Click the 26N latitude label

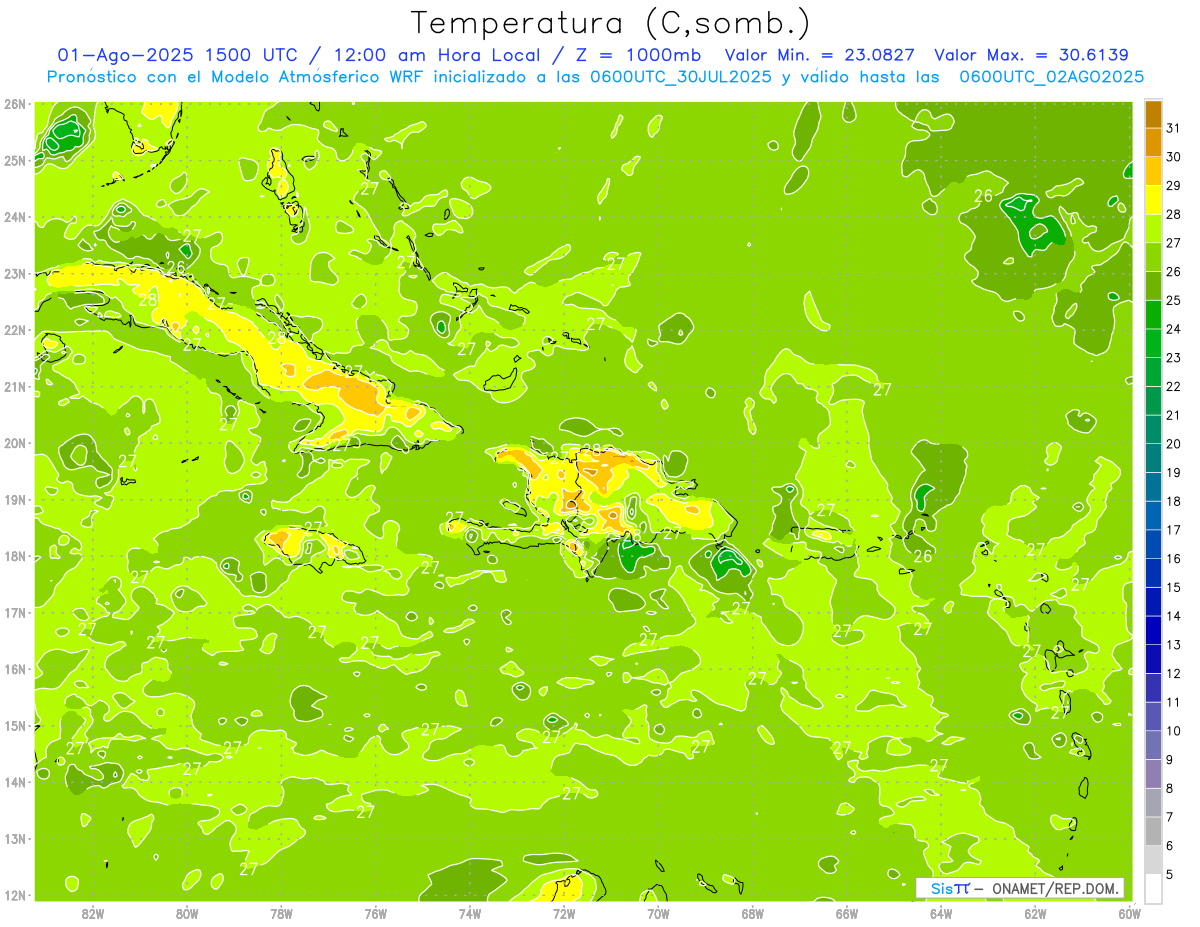(14, 104)
